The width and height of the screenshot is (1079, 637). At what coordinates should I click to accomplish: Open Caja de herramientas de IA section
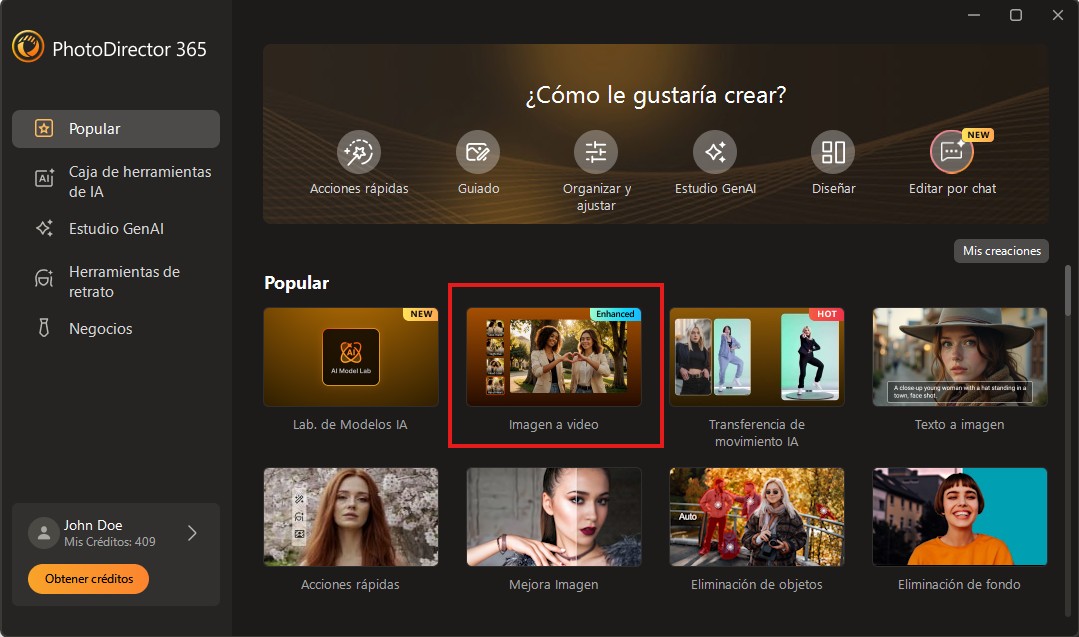(x=116, y=182)
